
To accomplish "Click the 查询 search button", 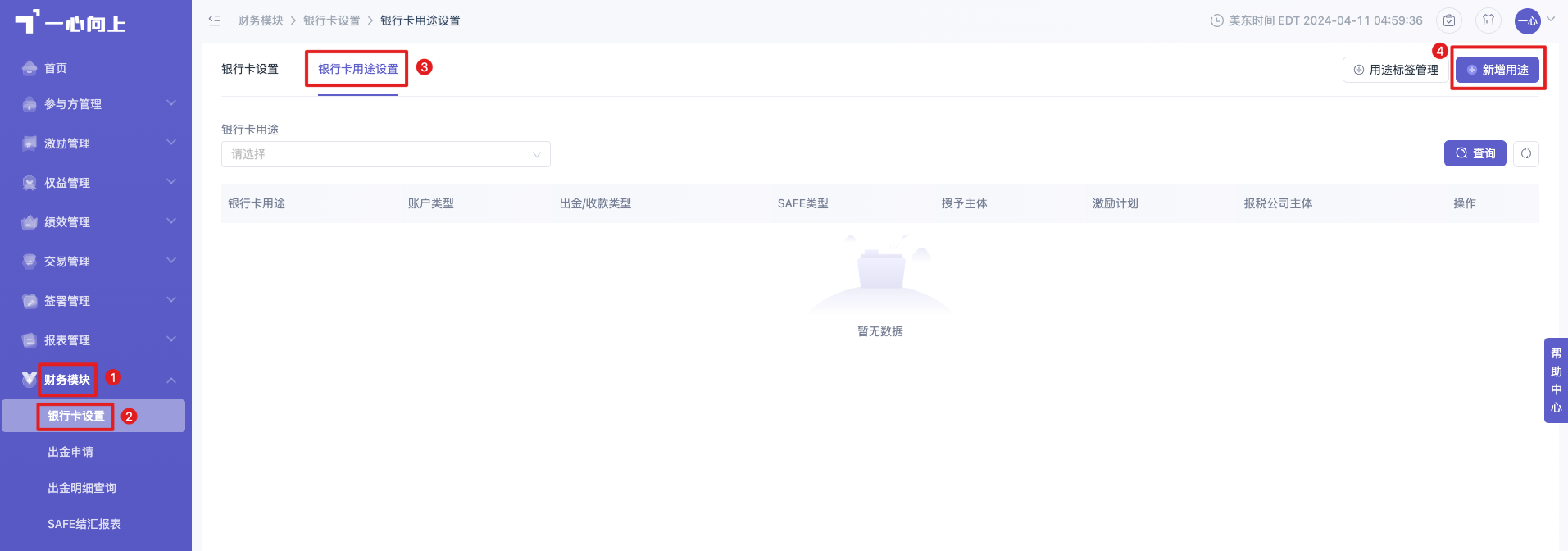I will pos(1475,153).
